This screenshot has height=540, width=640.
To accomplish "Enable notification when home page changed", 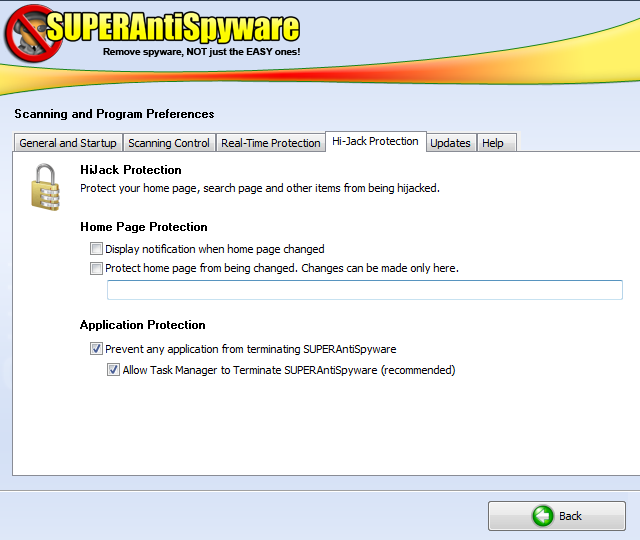I will (96, 249).
